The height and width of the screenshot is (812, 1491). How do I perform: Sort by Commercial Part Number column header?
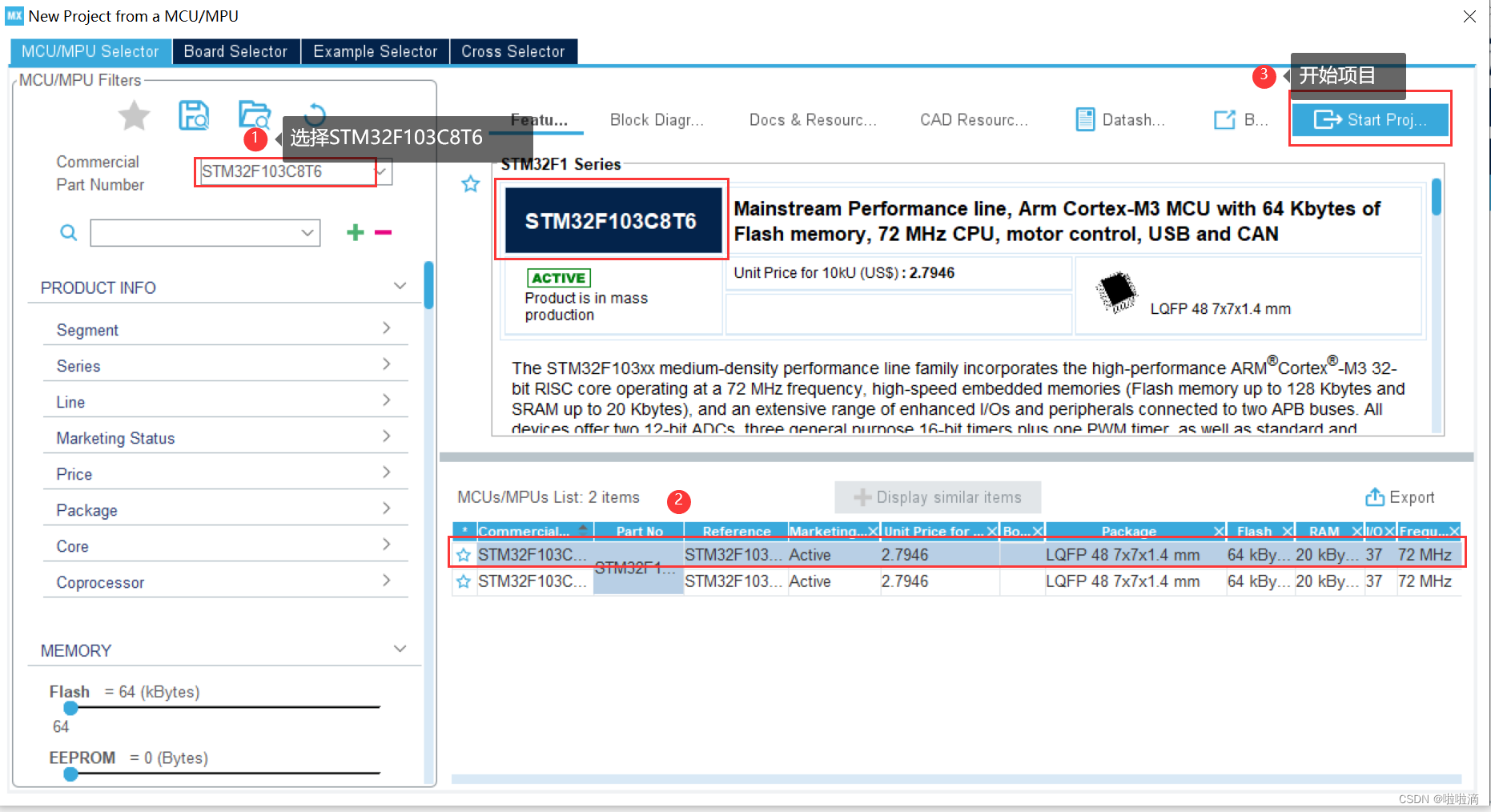point(534,531)
